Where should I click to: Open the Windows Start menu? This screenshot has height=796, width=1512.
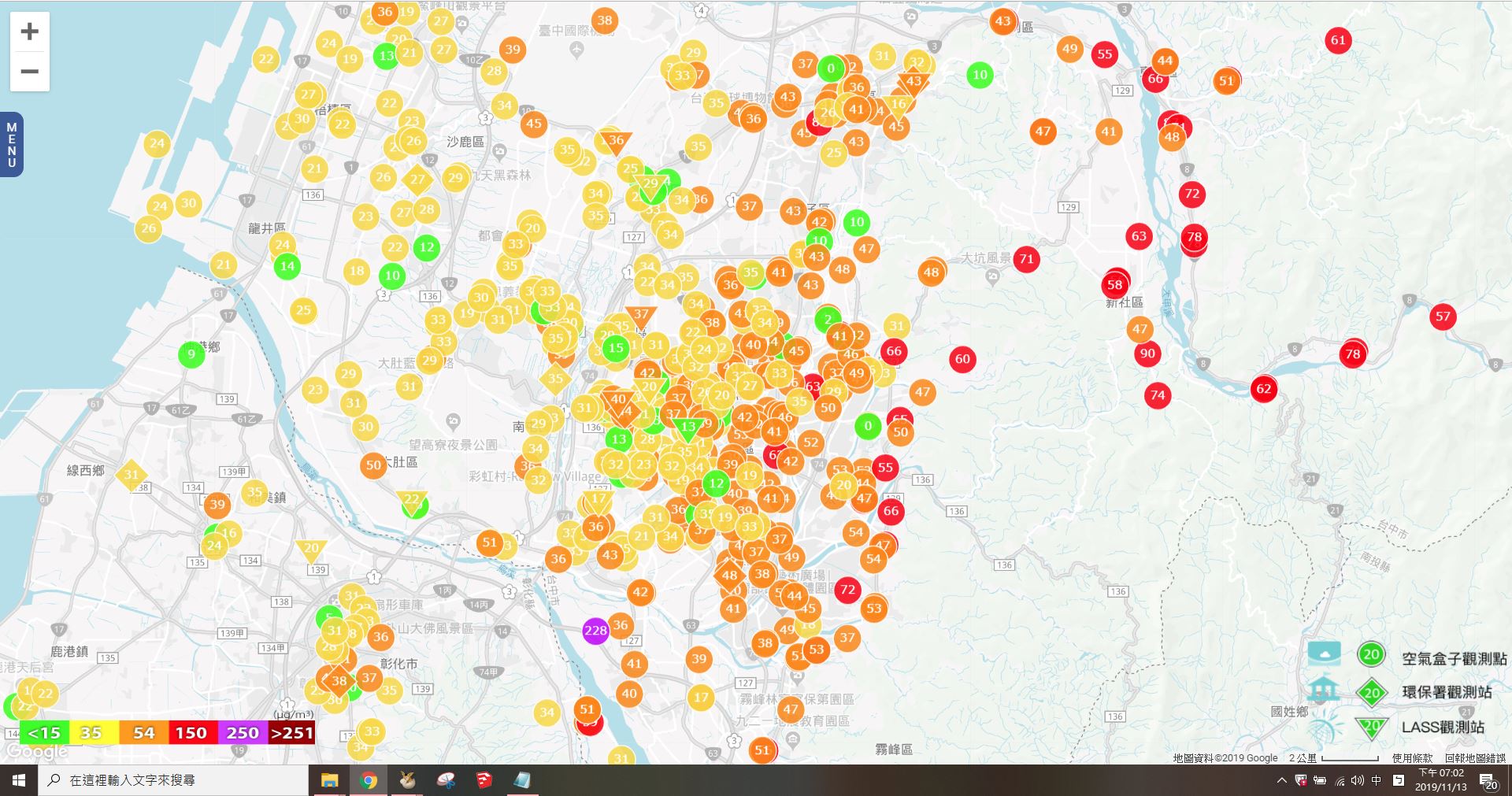[x=19, y=780]
